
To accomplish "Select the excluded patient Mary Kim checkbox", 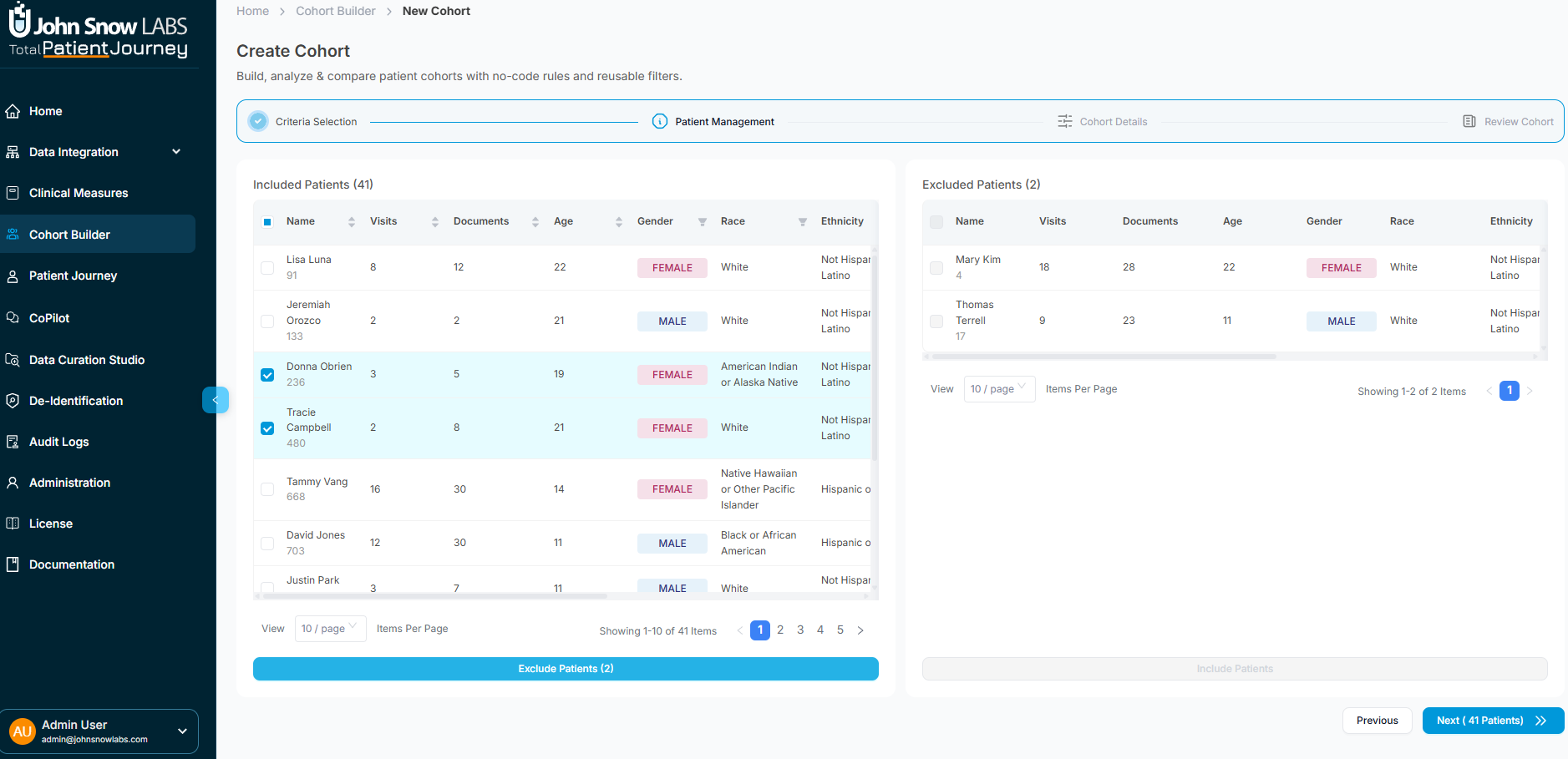I will point(936,268).
